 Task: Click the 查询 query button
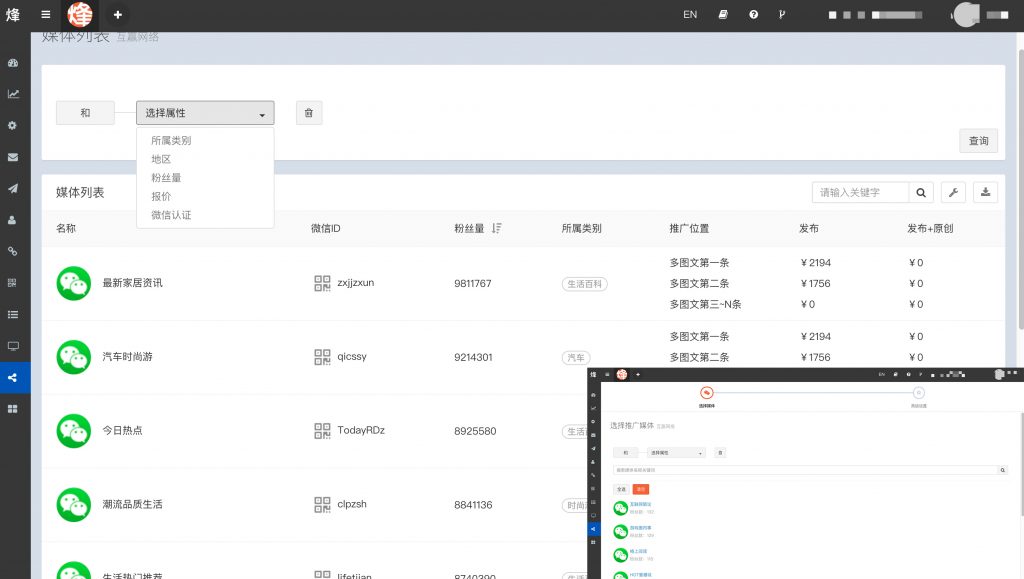(978, 141)
